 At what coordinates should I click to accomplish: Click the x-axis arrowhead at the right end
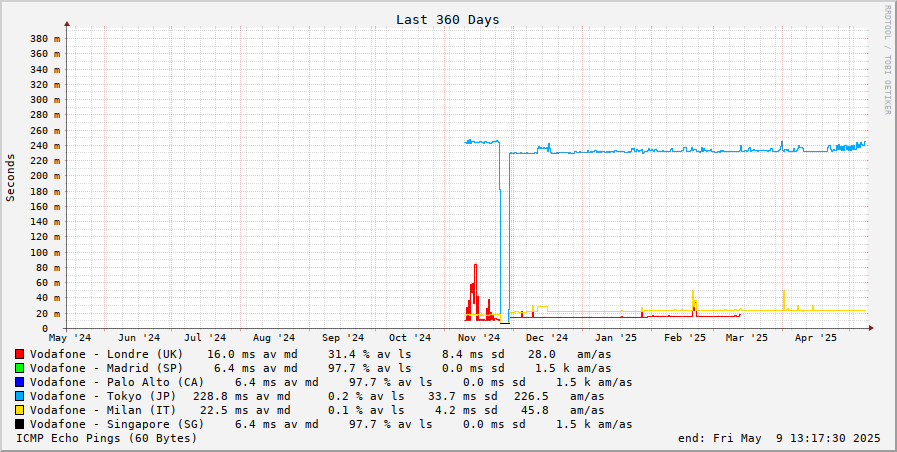871,328
